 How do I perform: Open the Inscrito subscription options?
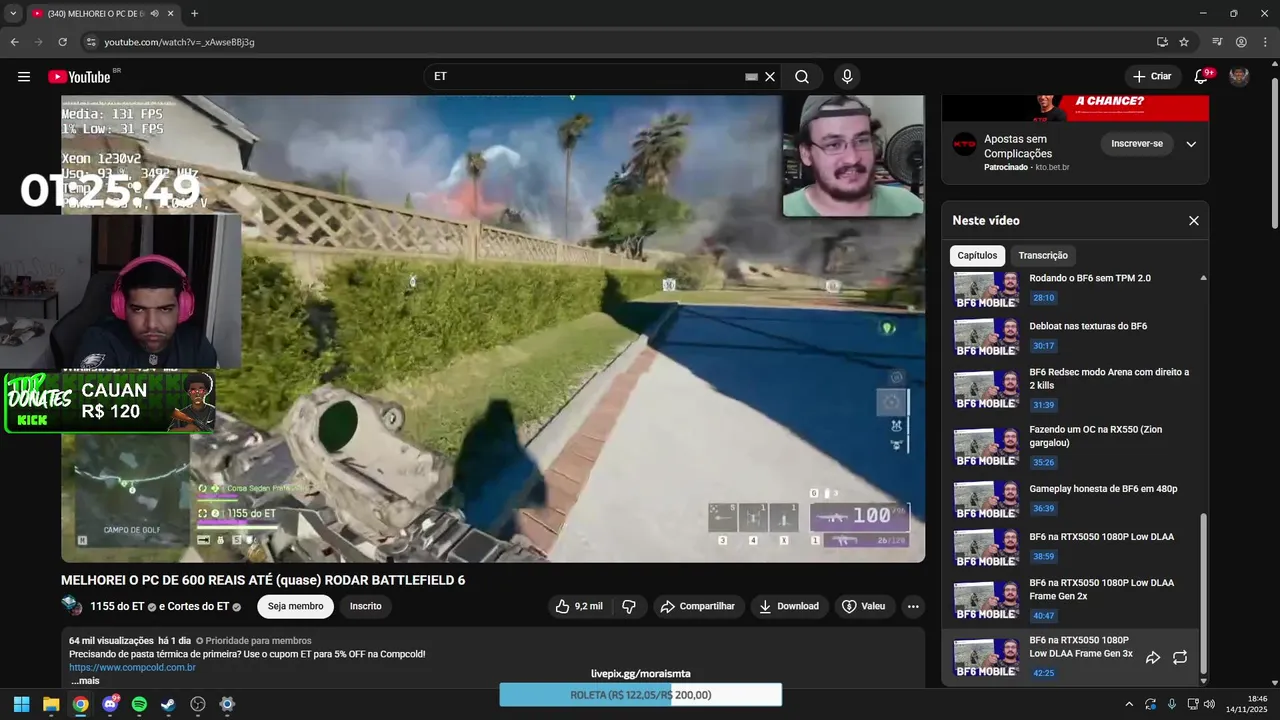[x=365, y=606]
